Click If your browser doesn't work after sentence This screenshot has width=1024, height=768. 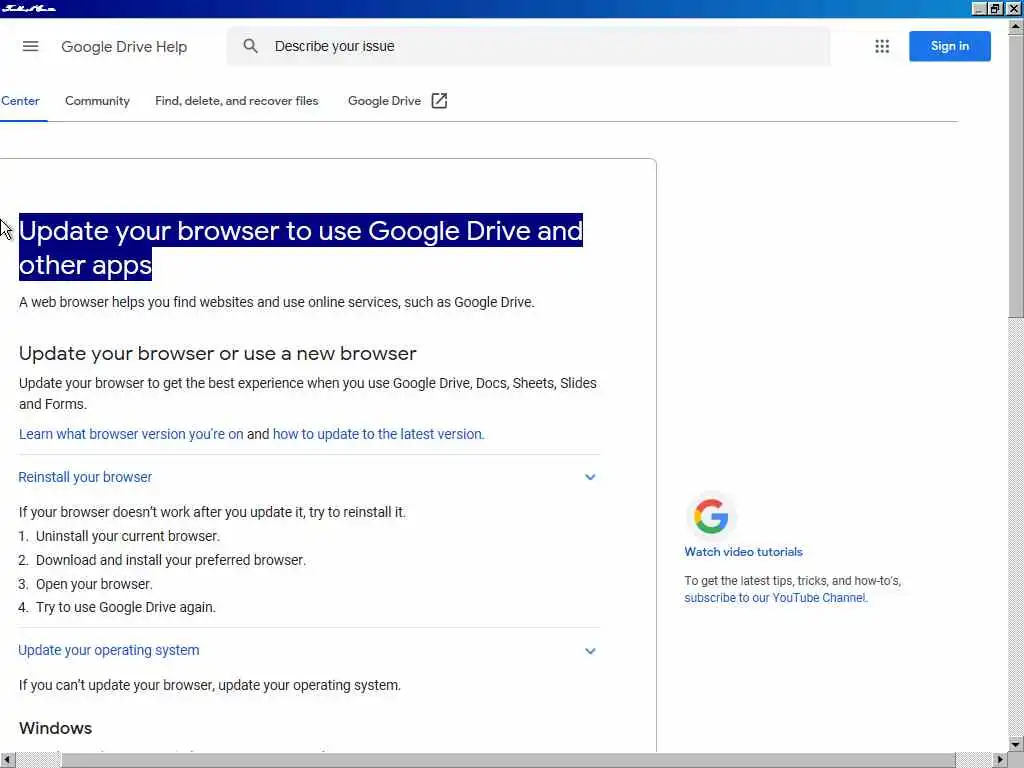tap(212, 512)
